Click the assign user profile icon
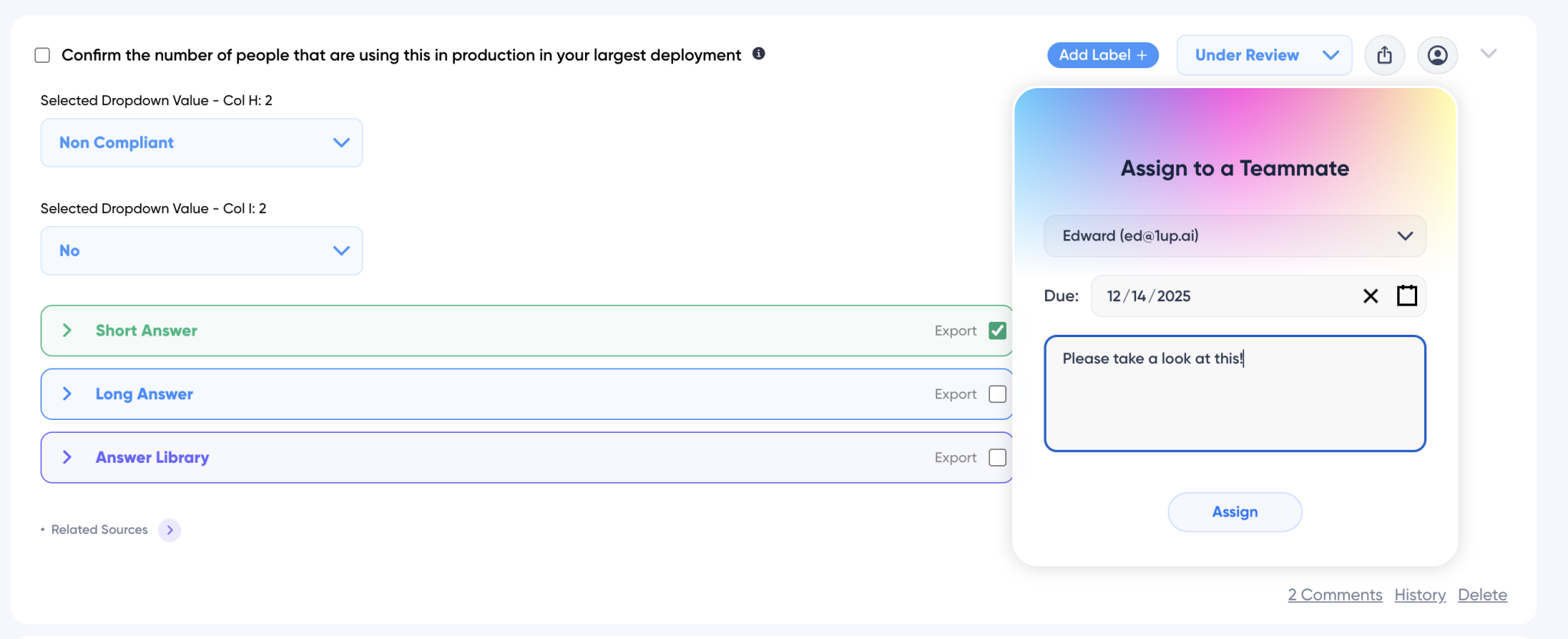 click(x=1437, y=55)
